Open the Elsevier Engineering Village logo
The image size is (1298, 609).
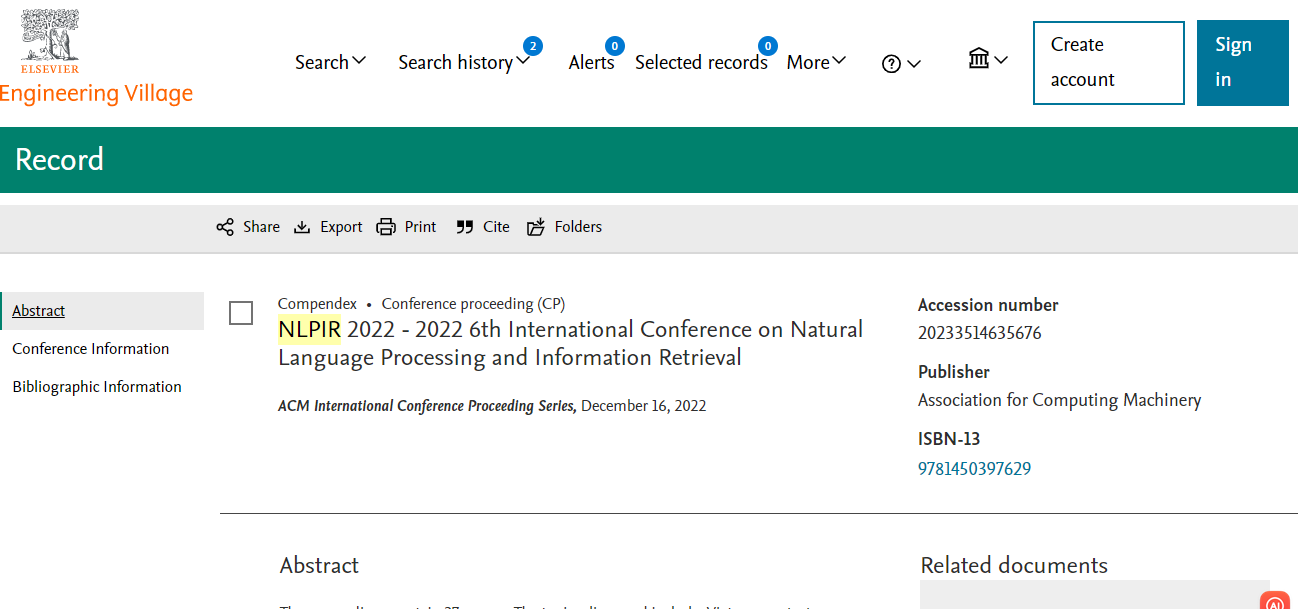pyautogui.click(x=96, y=57)
